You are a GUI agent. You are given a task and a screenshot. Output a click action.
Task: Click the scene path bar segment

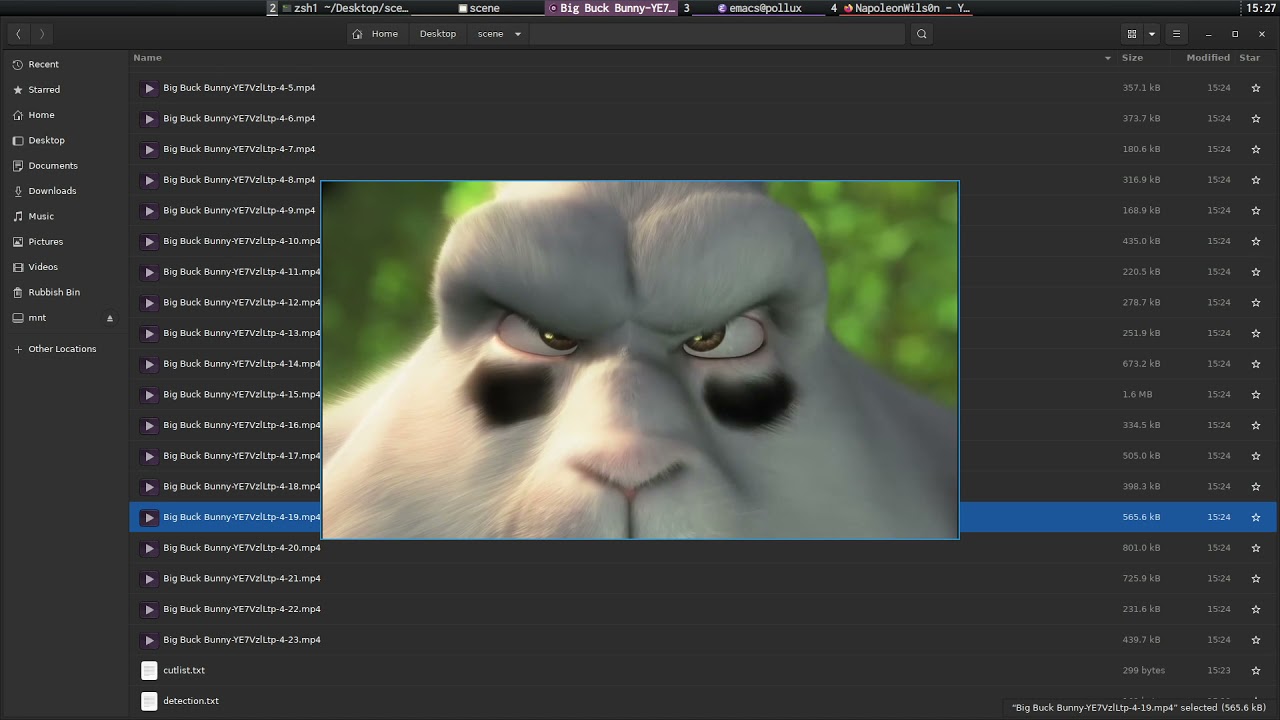[490, 34]
